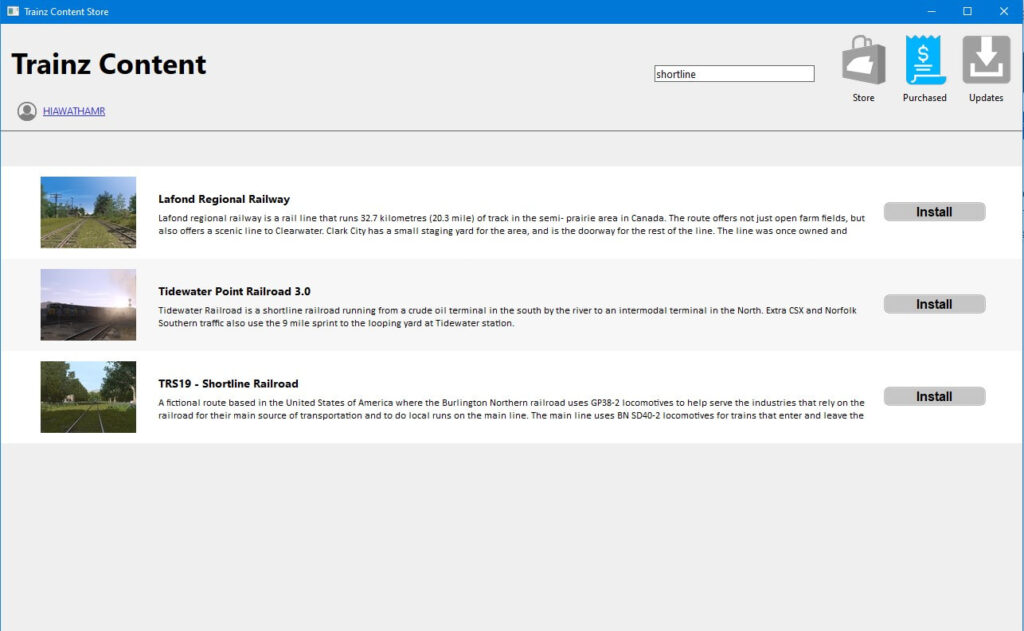The width and height of the screenshot is (1024, 631).
Task: Click the search field containing shortline
Action: 734,74
